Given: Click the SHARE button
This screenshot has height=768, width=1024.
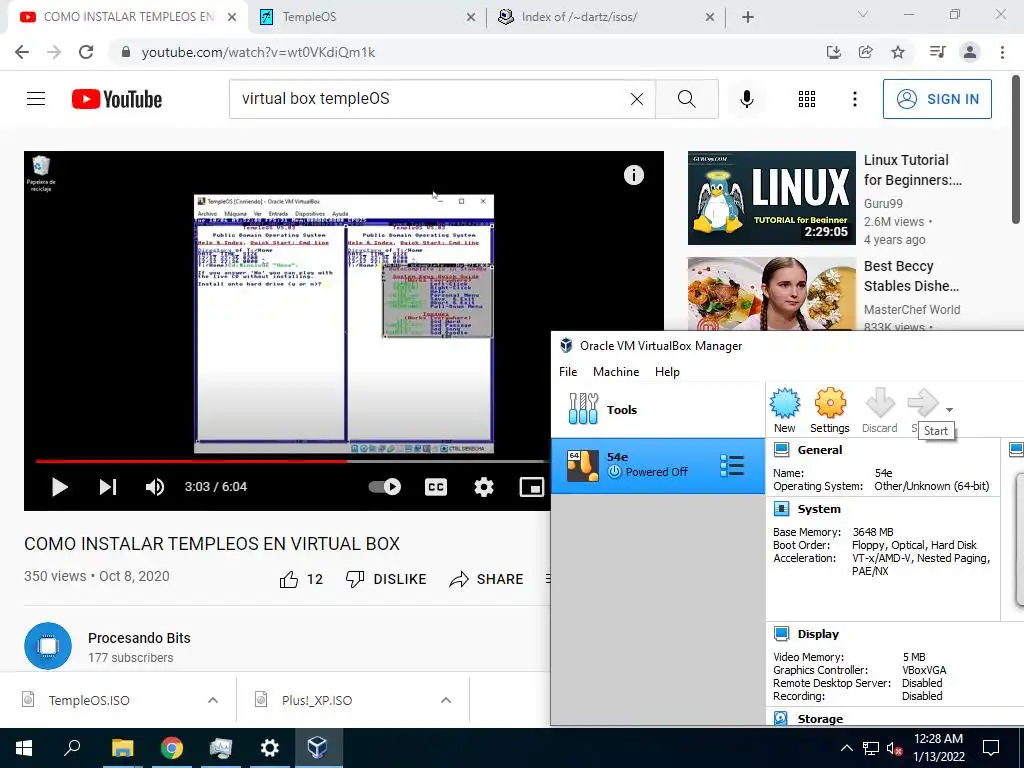Looking at the screenshot, I should tap(487, 579).
